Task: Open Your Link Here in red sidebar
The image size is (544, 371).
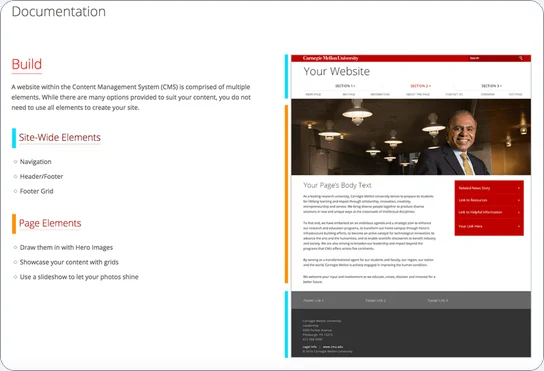Action: tap(470, 226)
